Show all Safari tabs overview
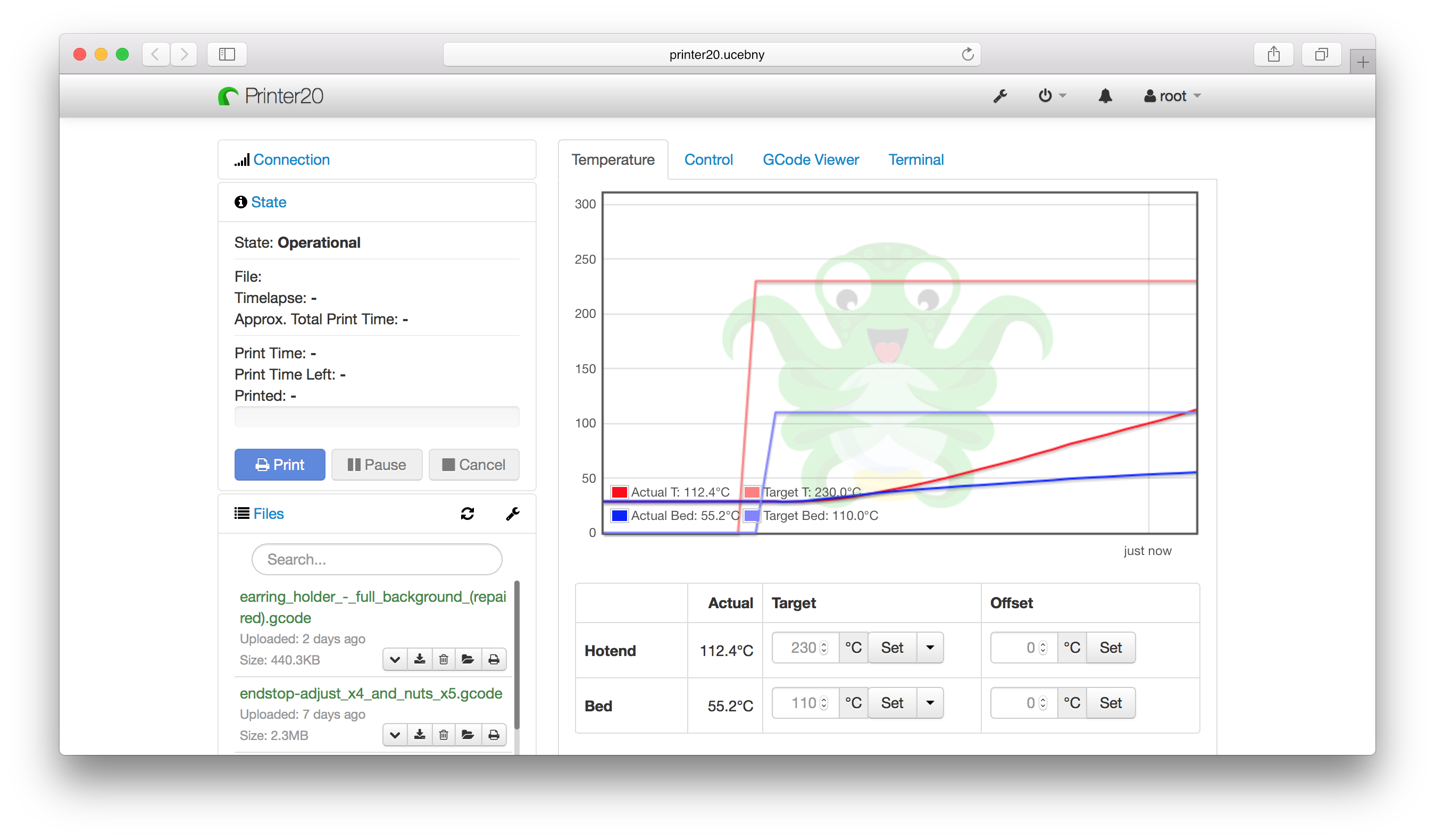 coord(1321,54)
